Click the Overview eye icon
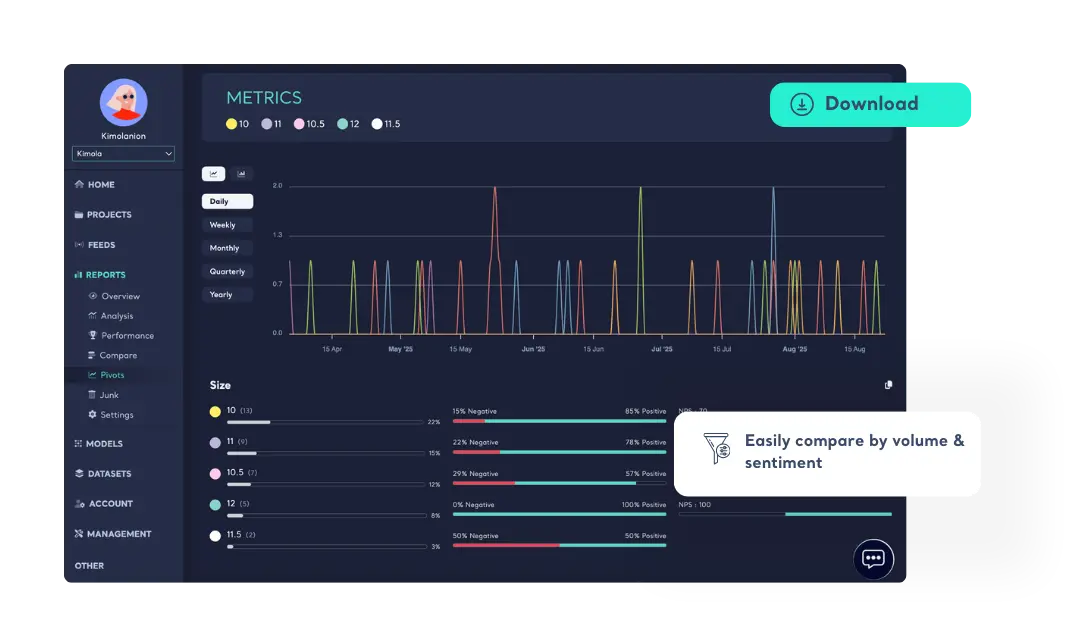1080x638 pixels. pos(92,296)
